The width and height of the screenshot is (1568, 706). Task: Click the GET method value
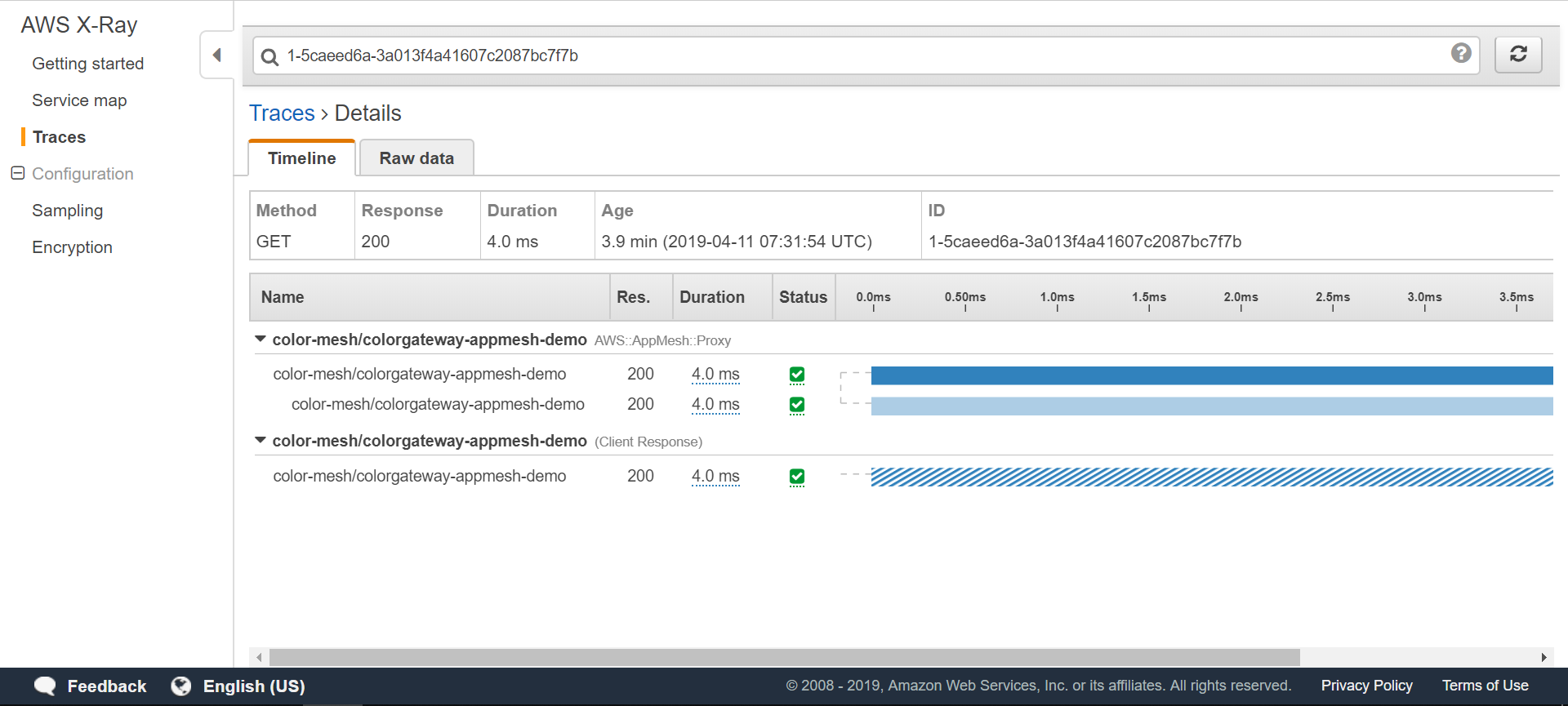pyautogui.click(x=274, y=242)
